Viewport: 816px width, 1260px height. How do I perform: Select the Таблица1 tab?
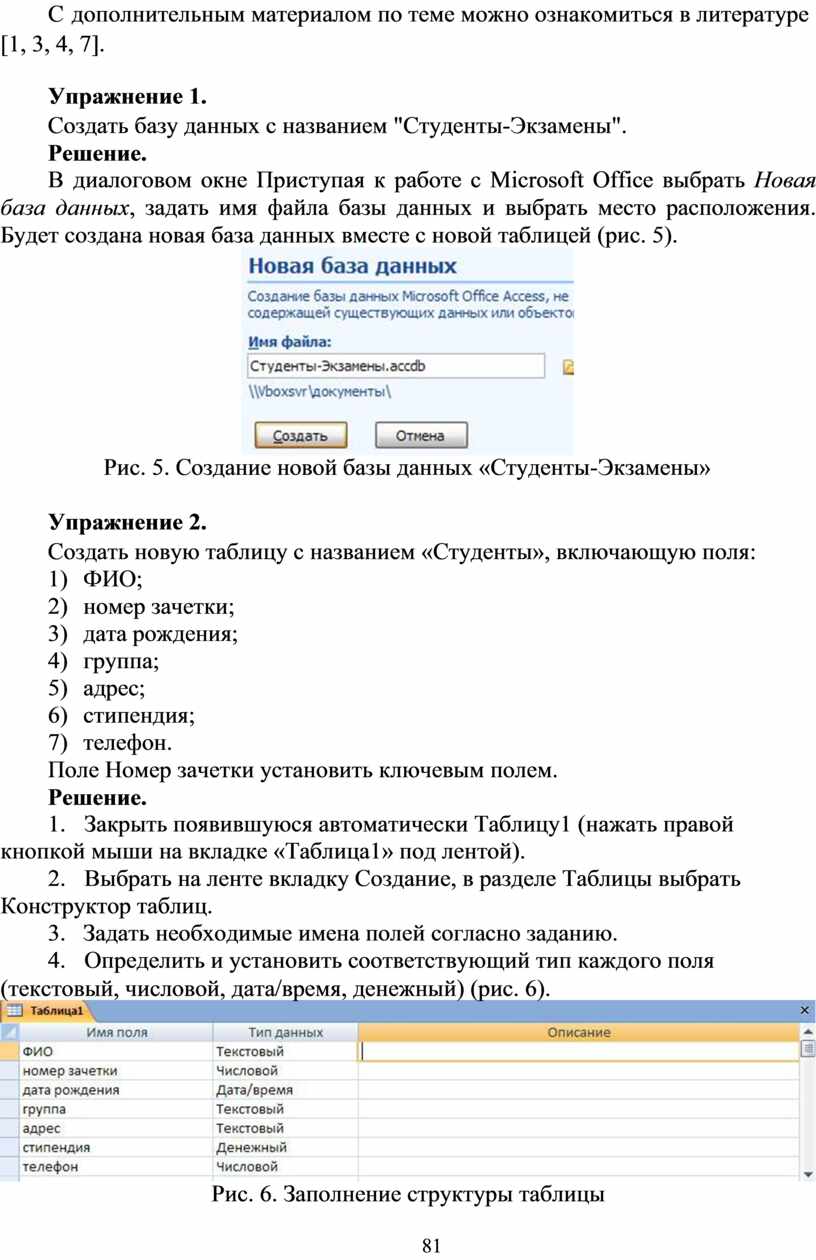click(x=47, y=1011)
